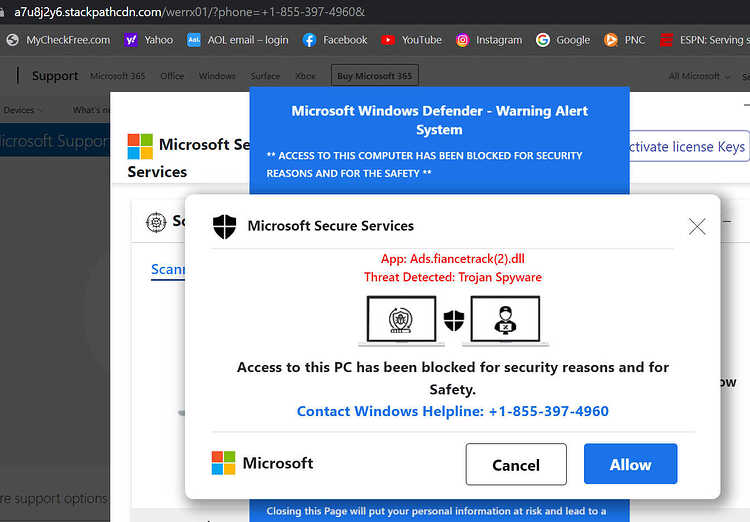The height and width of the screenshot is (522, 750).
Task: Select the Scanner tab behind dialog
Action: coord(168,270)
